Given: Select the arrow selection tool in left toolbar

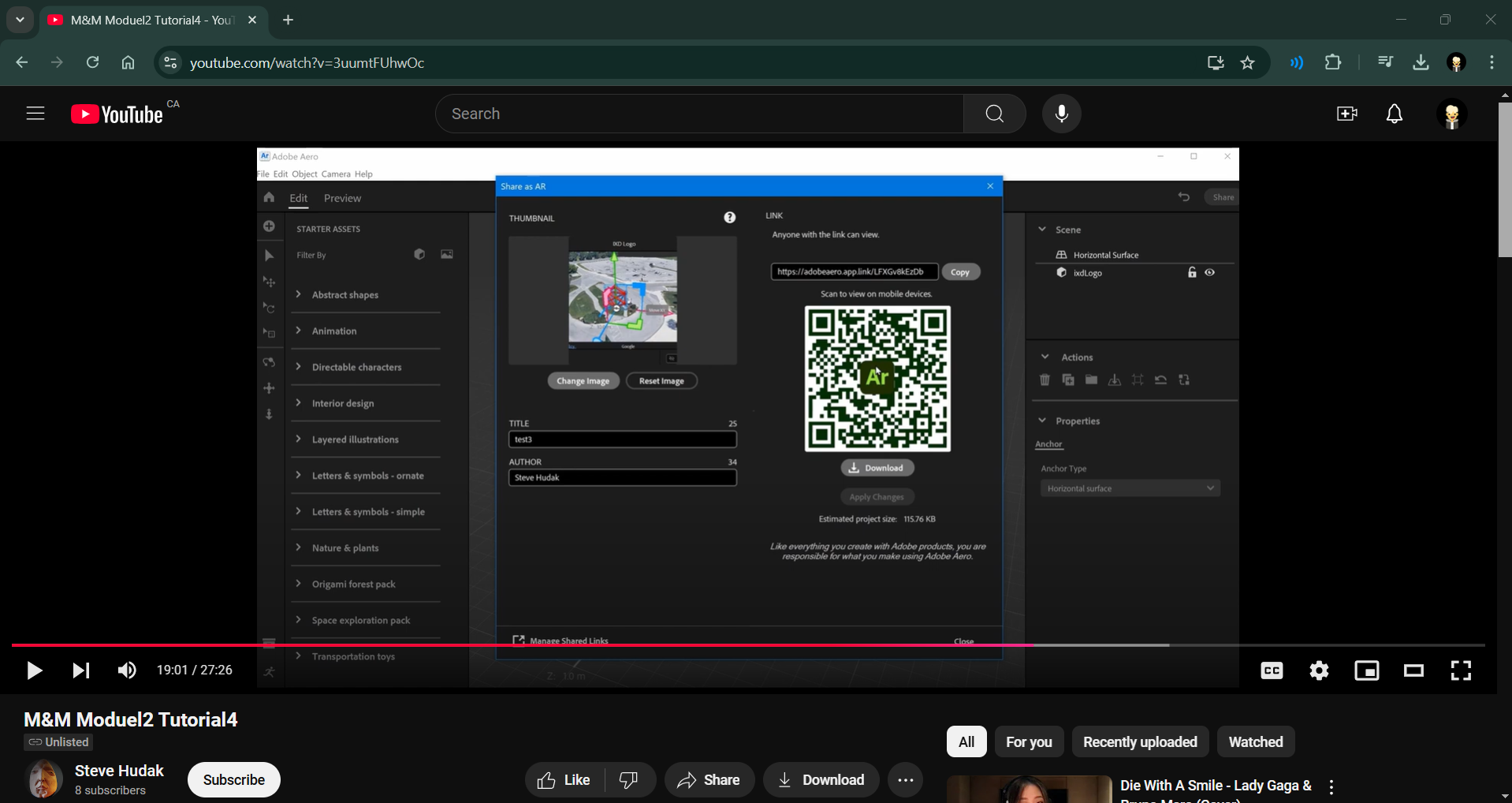Looking at the screenshot, I should pos(269,255).
